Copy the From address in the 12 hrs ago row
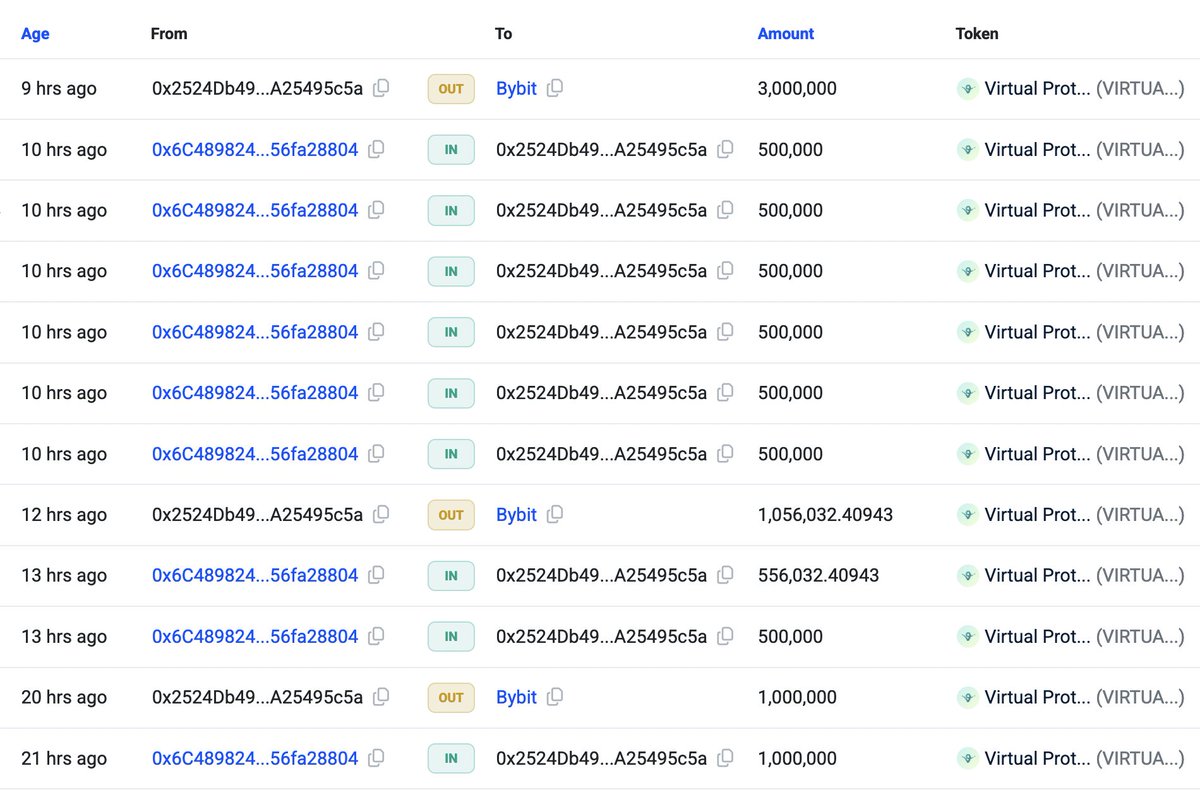Viewport: 1200px width, 790px height. pyautogui.click(x=381, y=514)
